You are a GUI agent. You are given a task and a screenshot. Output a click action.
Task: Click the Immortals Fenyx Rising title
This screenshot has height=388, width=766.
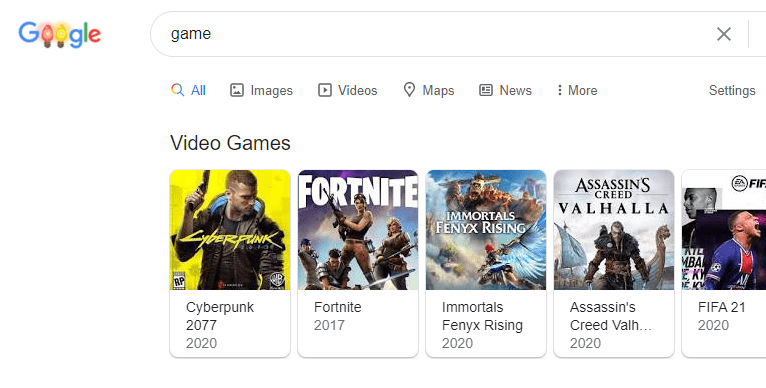[482, 316]
